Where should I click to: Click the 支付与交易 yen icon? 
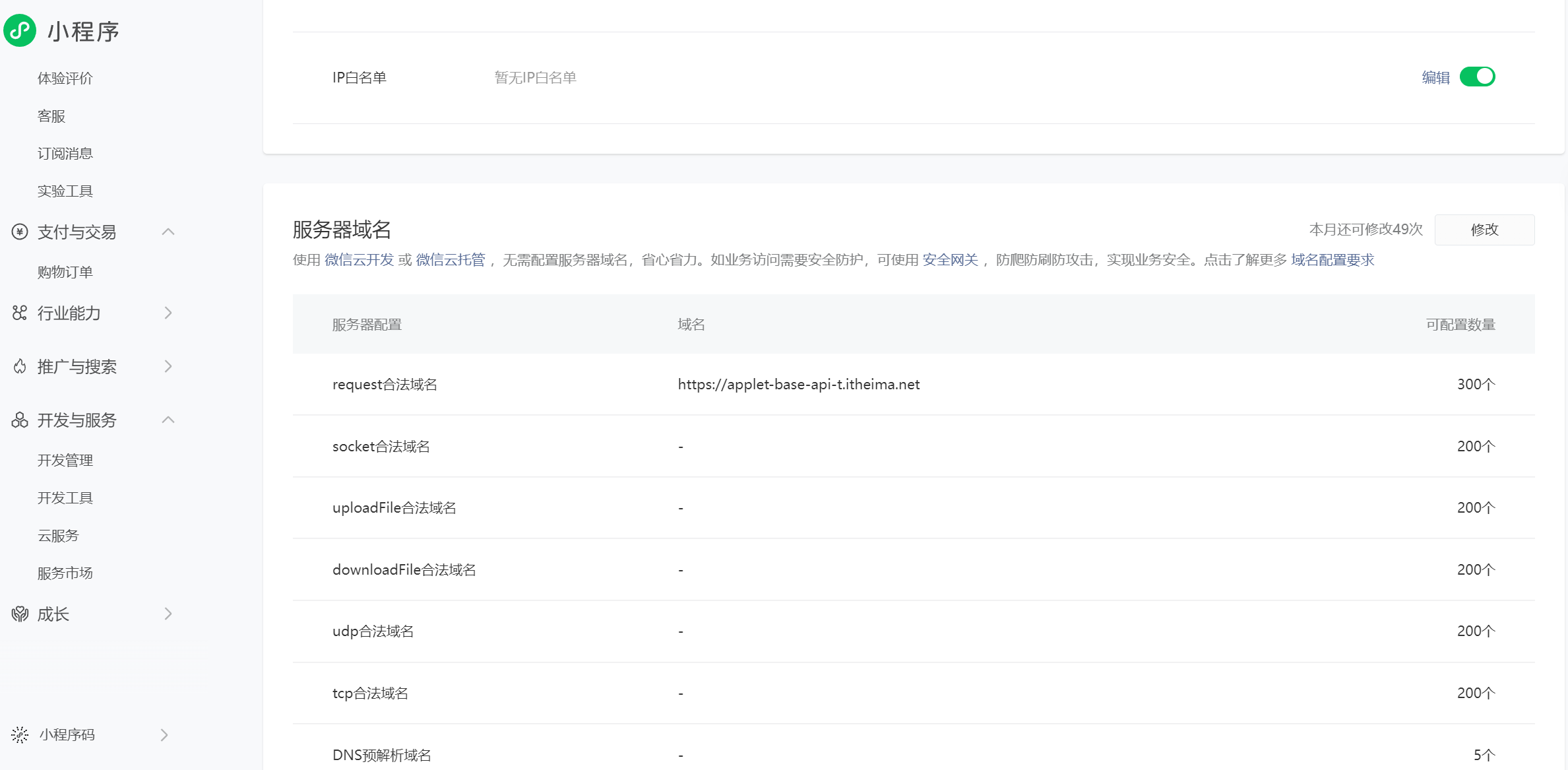20,232
